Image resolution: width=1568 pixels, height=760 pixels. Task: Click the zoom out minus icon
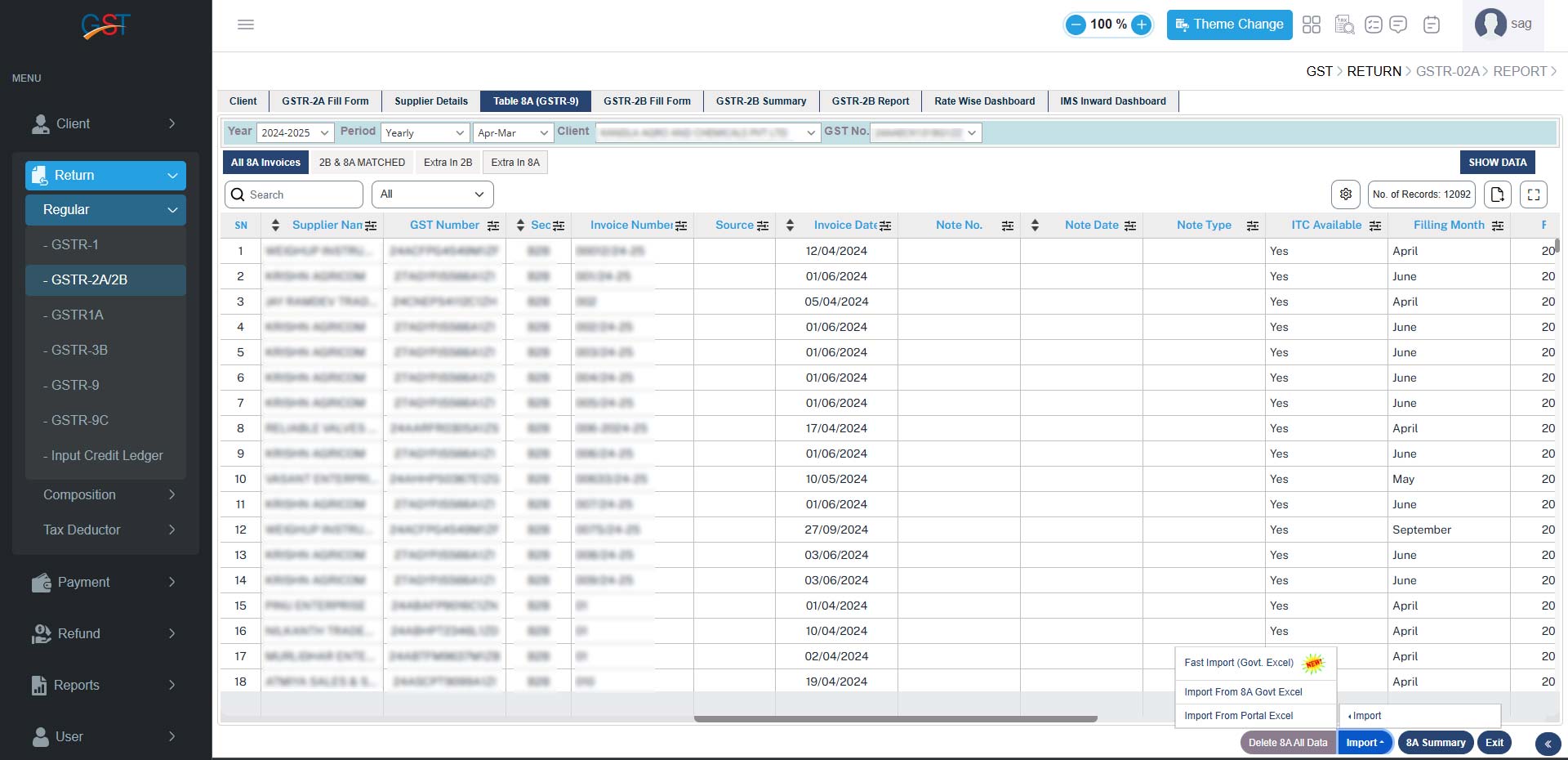1076,25
